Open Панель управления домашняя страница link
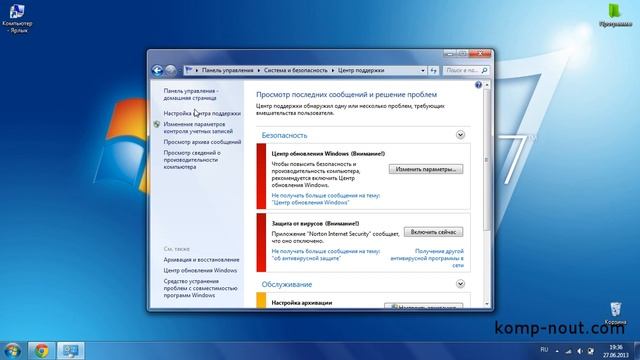This screenshot has height=360, width=640. point(191,94)
